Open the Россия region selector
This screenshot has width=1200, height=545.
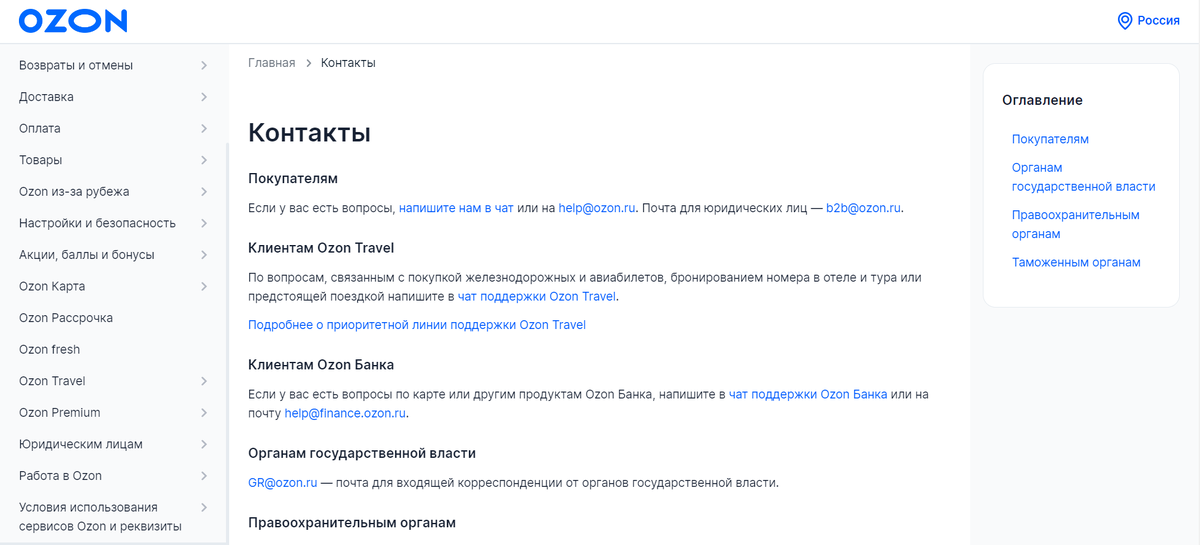click(x=1148, y=21)
